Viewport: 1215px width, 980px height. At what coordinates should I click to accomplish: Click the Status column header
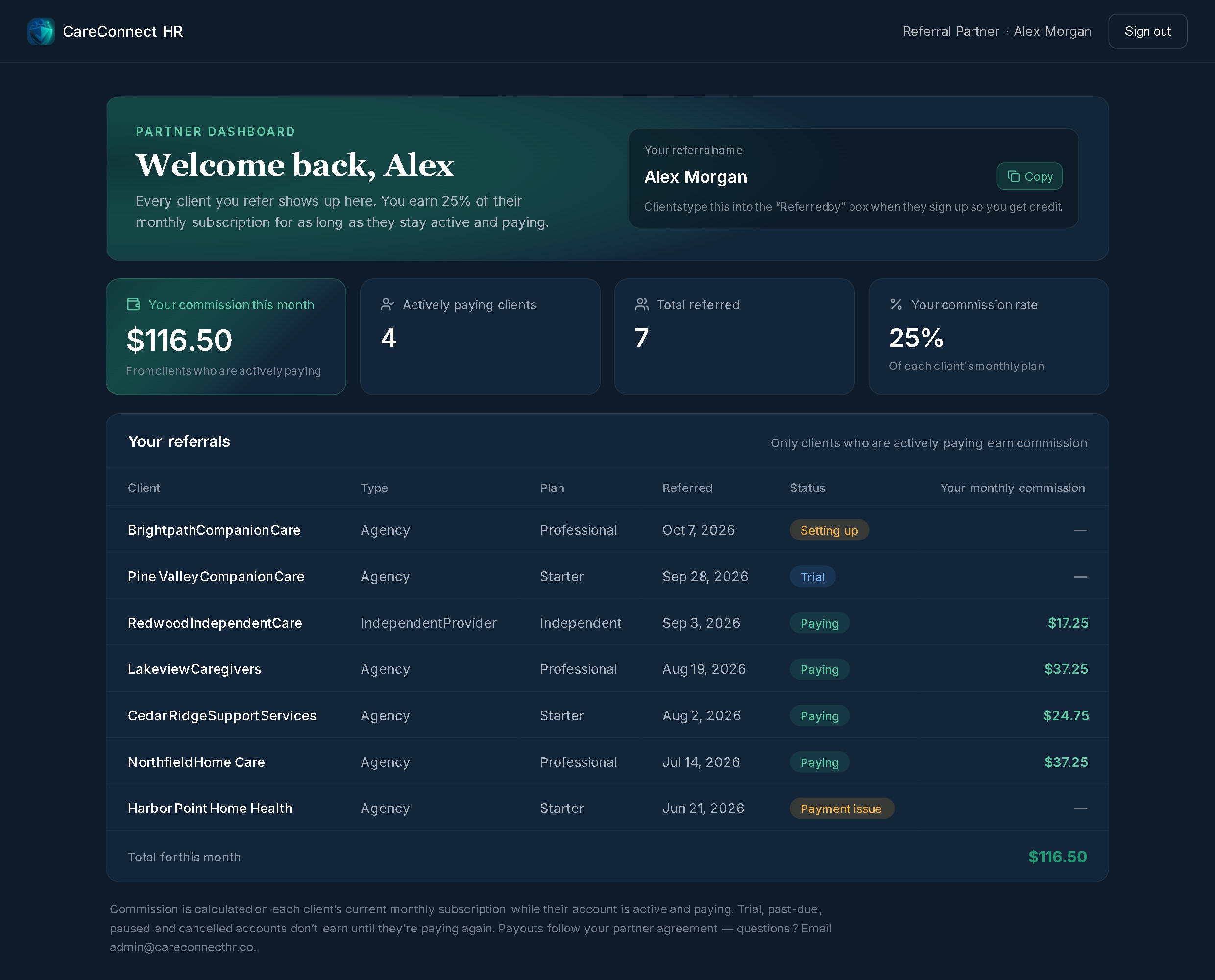point(807,488)
